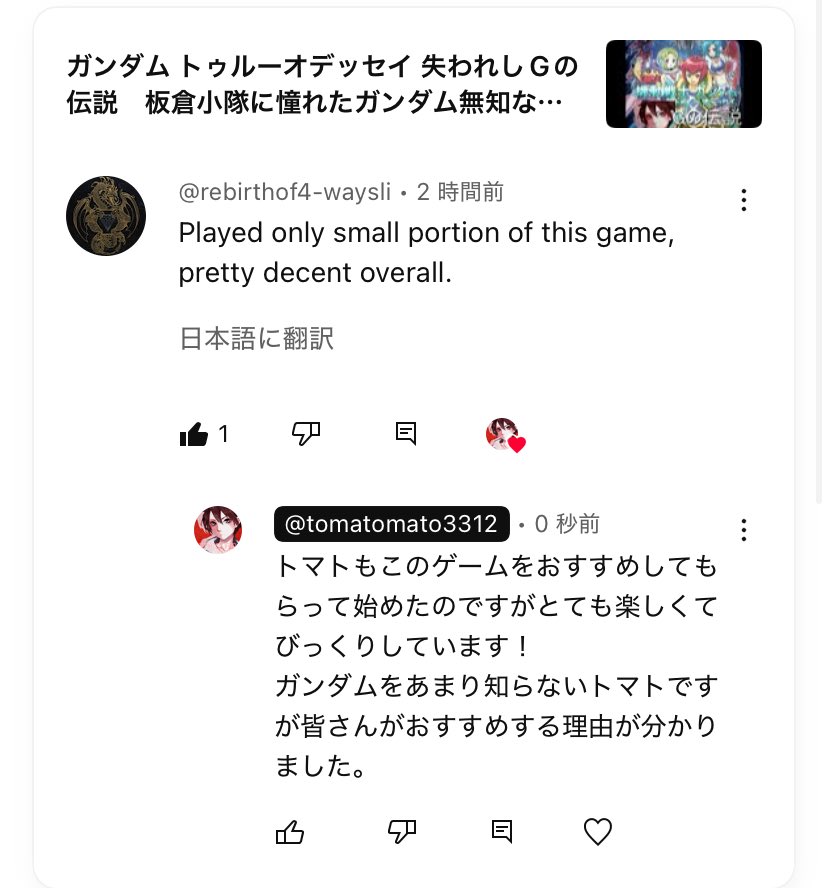The width and height of the screenshot is (827, 888).
Task: Toggle creator heart on English comment
Action: coord(505,435)
